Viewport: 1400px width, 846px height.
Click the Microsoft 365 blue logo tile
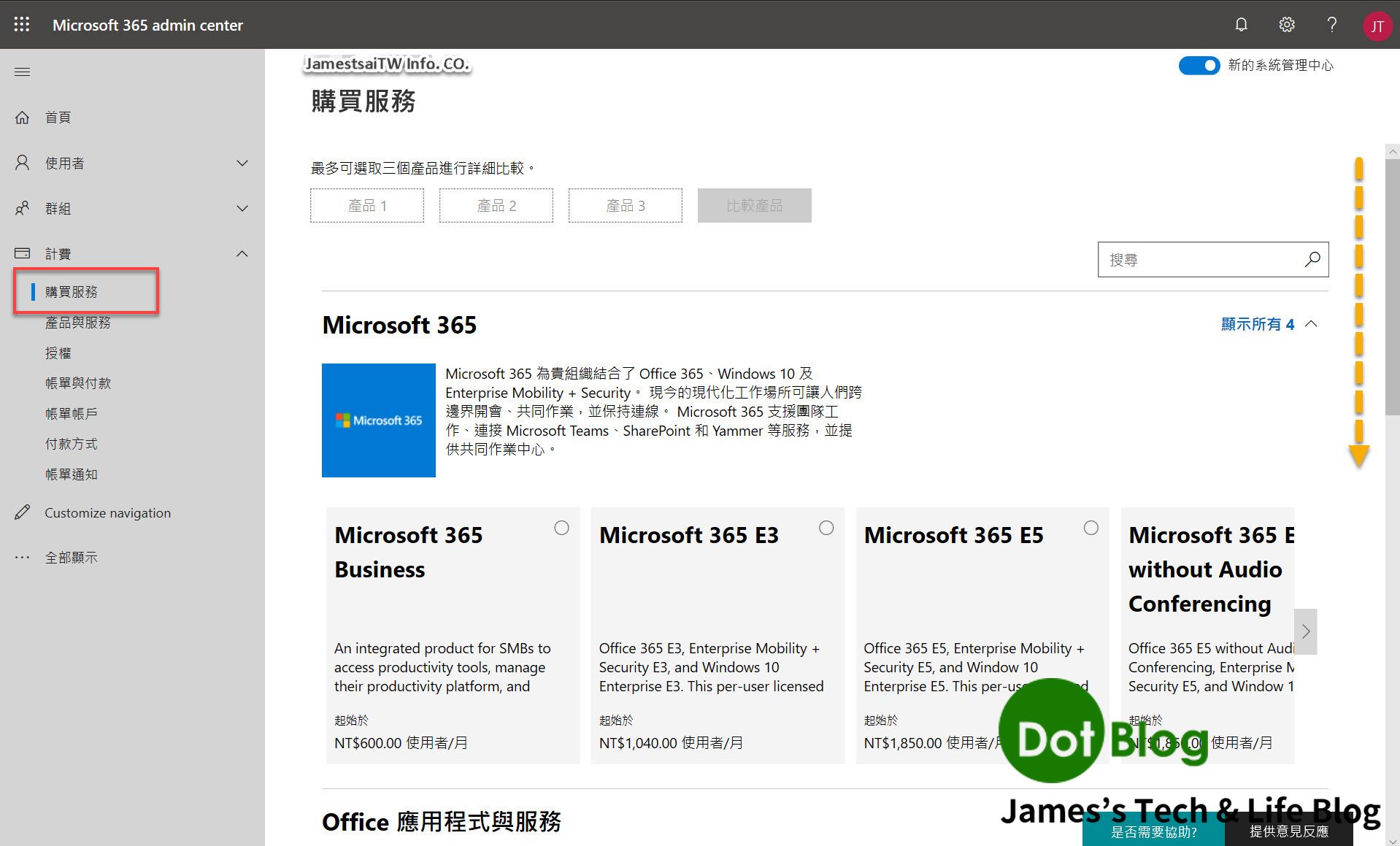coord(379,420)
